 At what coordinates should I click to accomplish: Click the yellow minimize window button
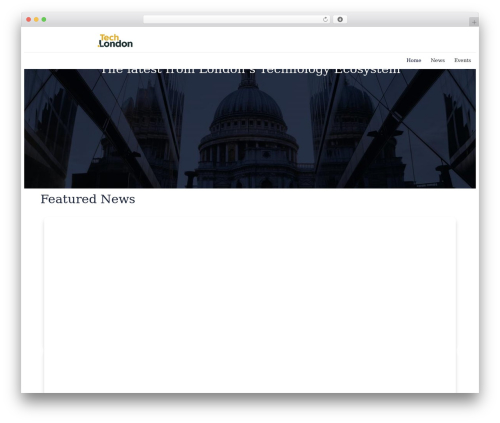(36, 19)
